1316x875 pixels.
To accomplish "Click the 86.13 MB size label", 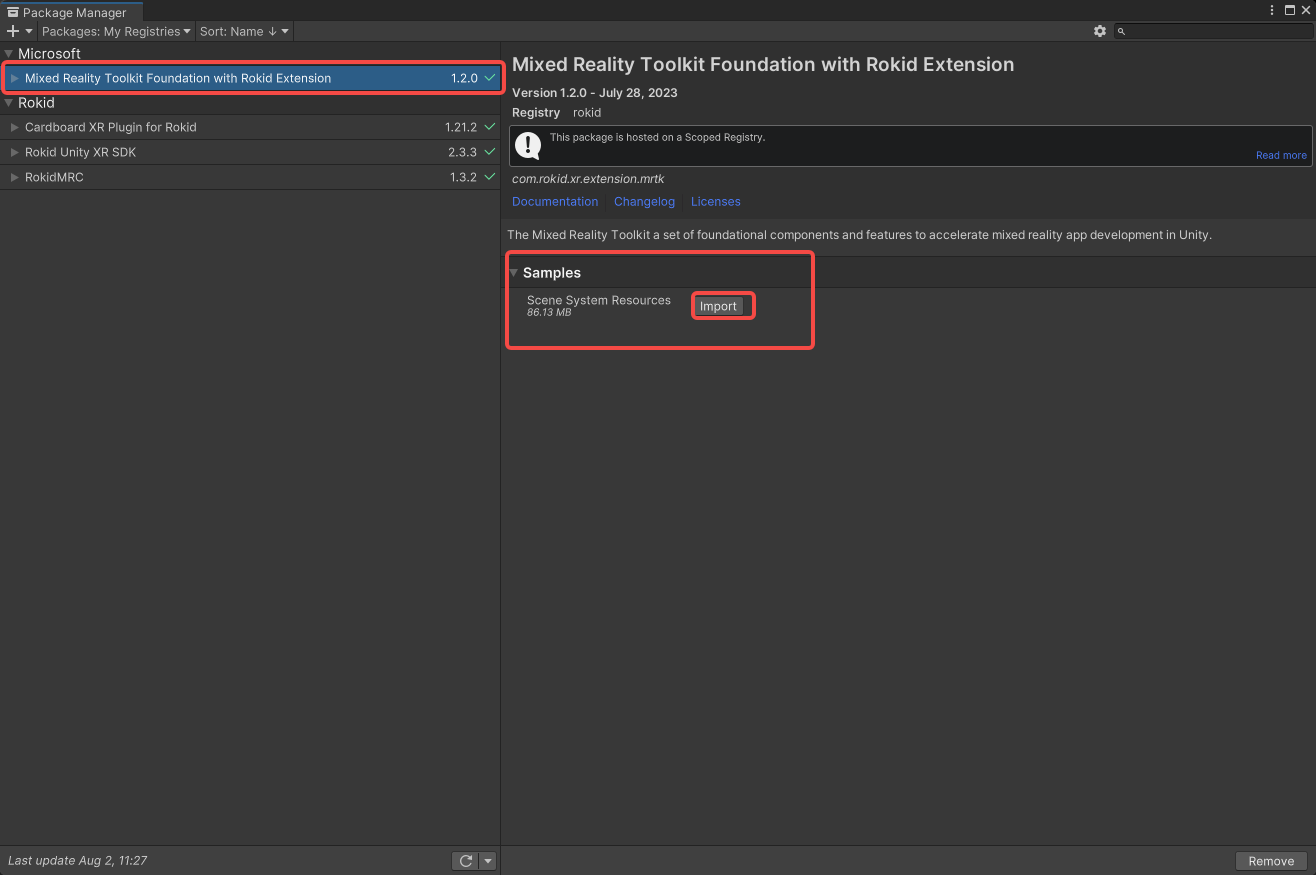I will pos(549,313).
